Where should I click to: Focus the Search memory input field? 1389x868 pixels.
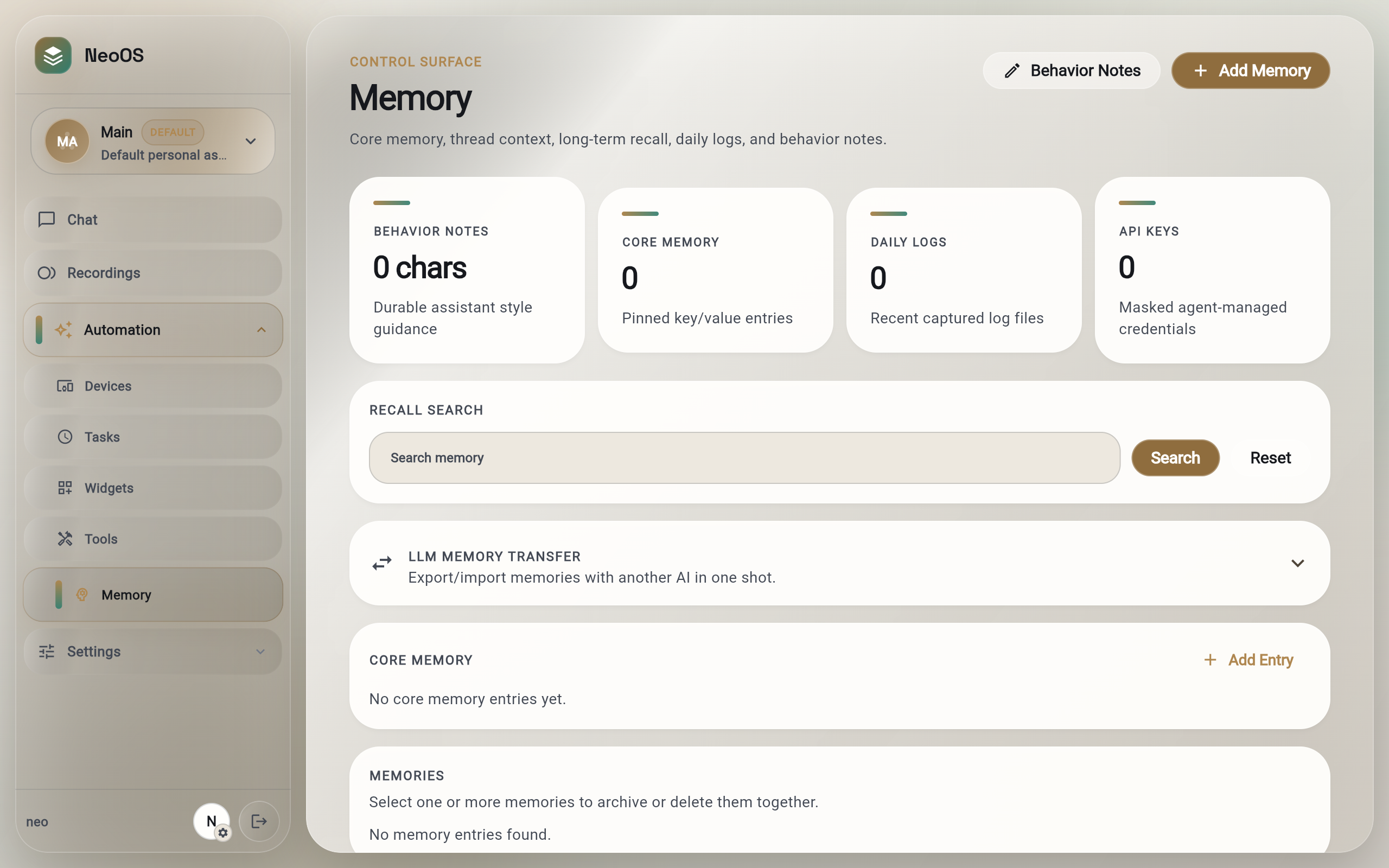[x=744, y=457]
